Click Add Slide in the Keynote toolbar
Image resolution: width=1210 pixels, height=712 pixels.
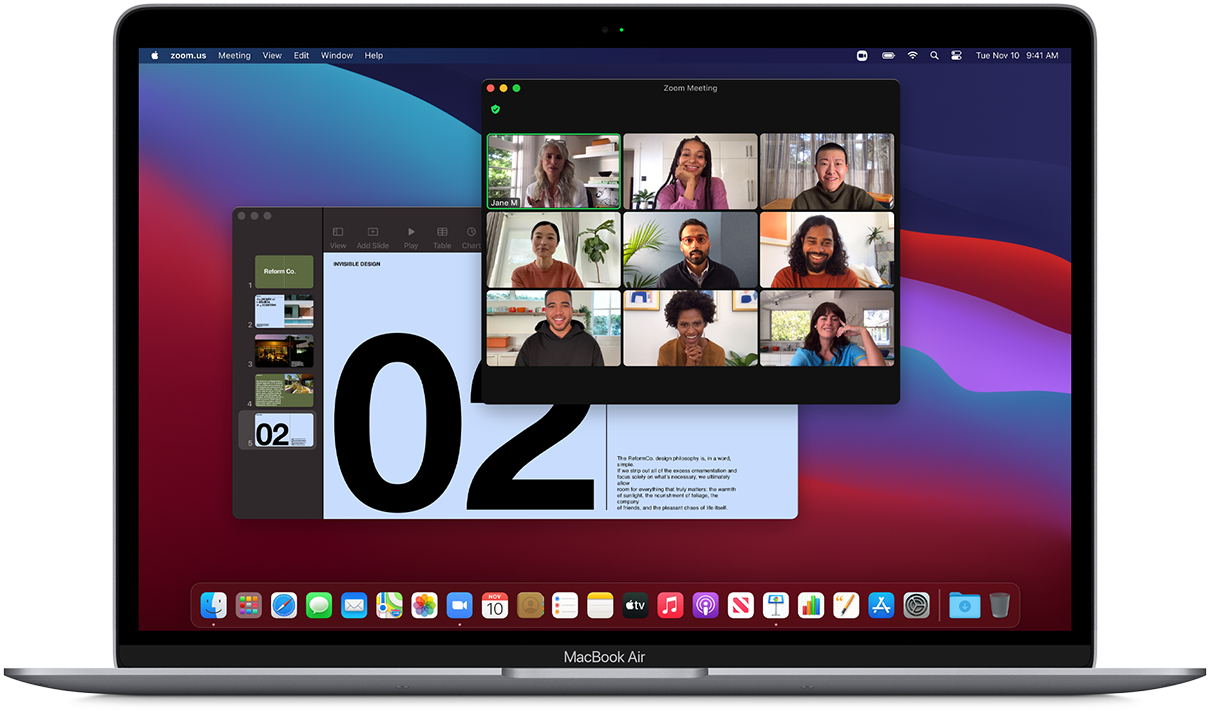pos(373,238)
